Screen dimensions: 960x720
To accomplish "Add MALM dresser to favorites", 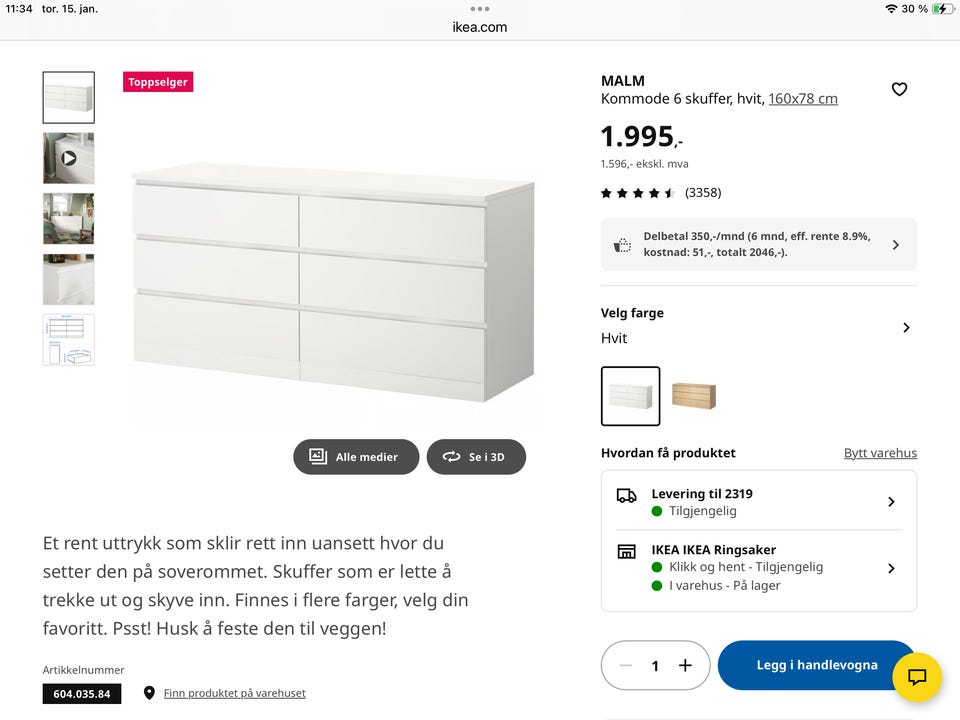I will 899,88.
